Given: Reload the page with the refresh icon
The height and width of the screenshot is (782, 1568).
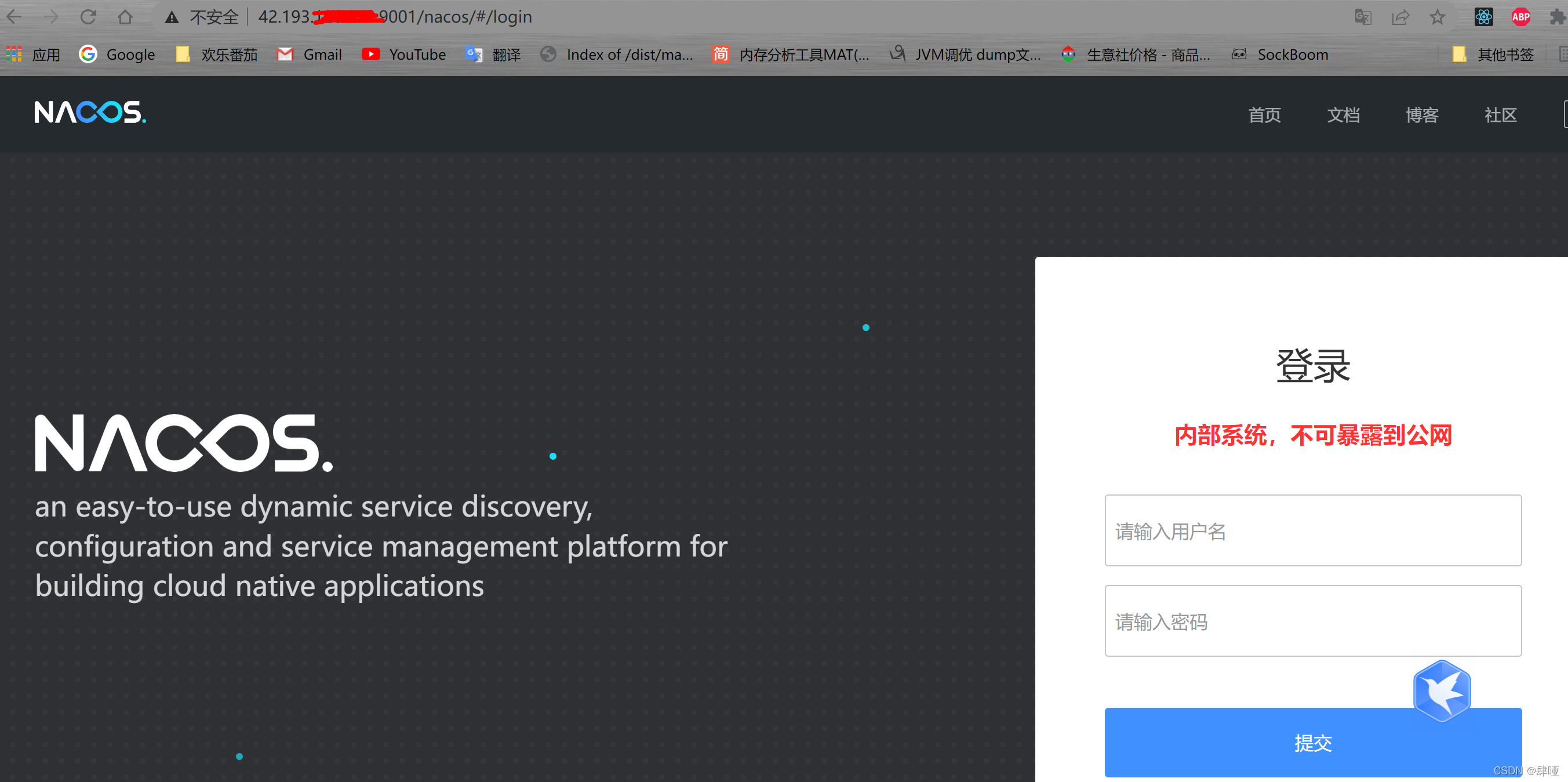Looking at the screenshot, I should tap(88, 17).
